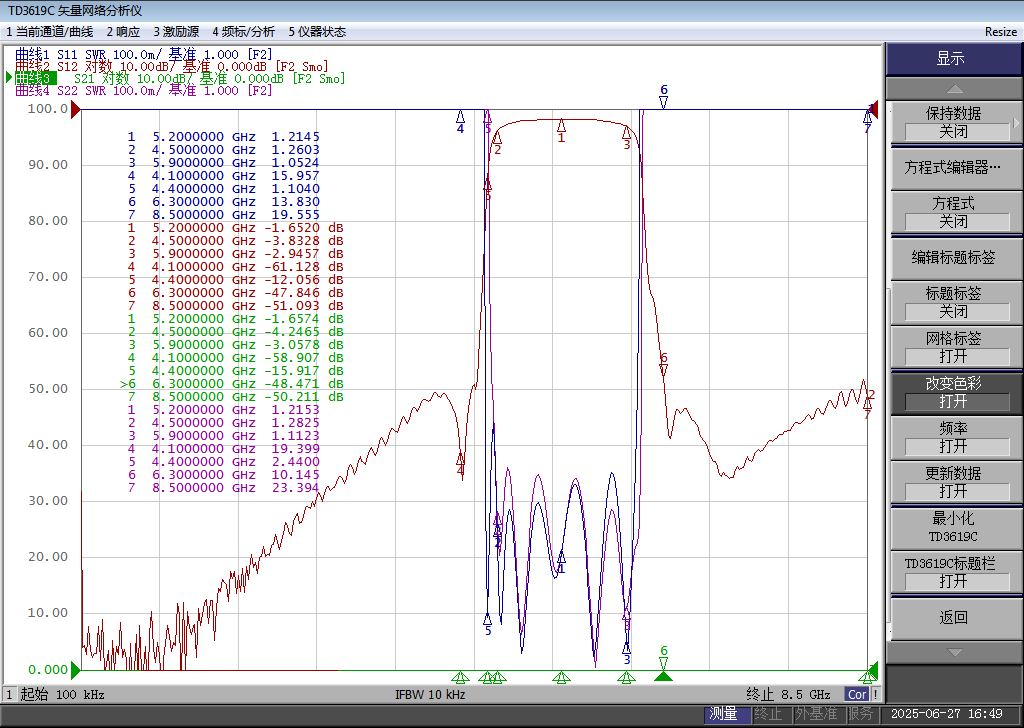Toggle the 频率 display softkey
1024x728 pixels.
coord(953,437)
